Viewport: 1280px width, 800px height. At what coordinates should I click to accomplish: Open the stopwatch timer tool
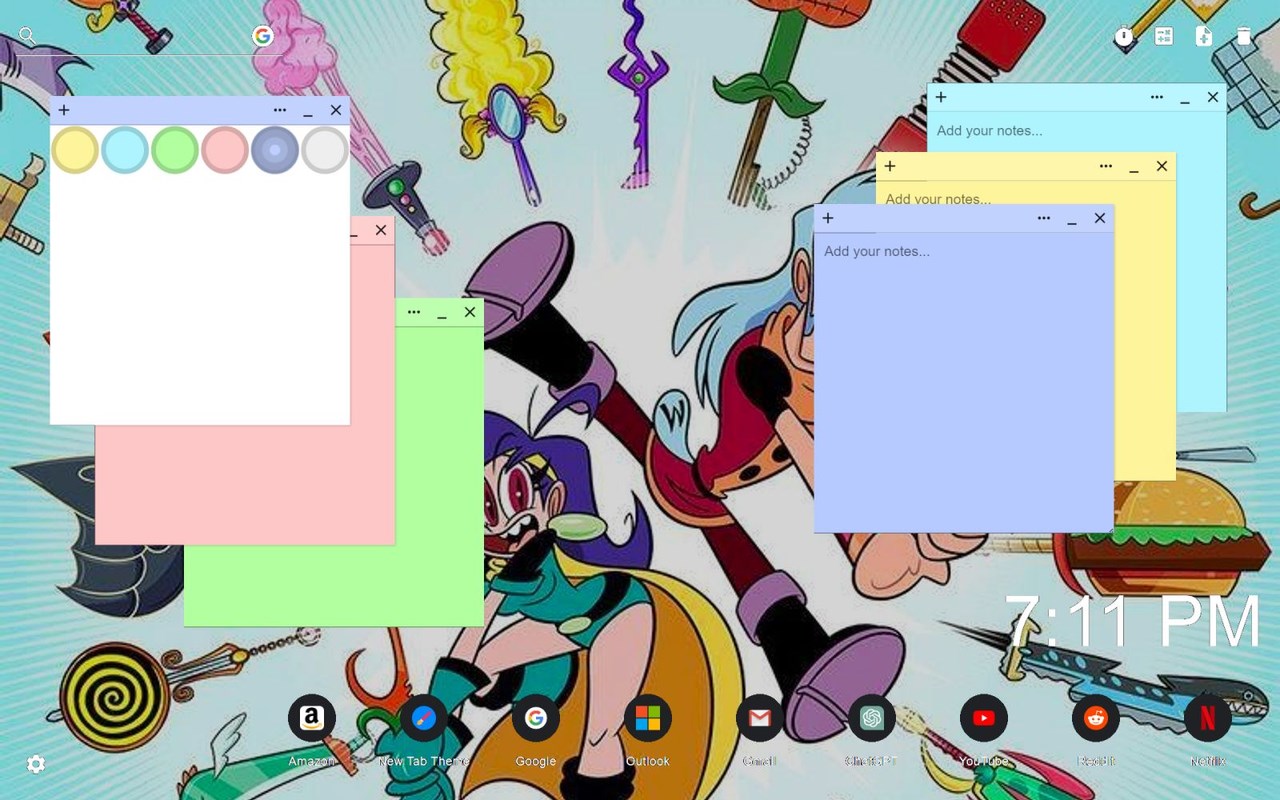(x=1125, y=37)
